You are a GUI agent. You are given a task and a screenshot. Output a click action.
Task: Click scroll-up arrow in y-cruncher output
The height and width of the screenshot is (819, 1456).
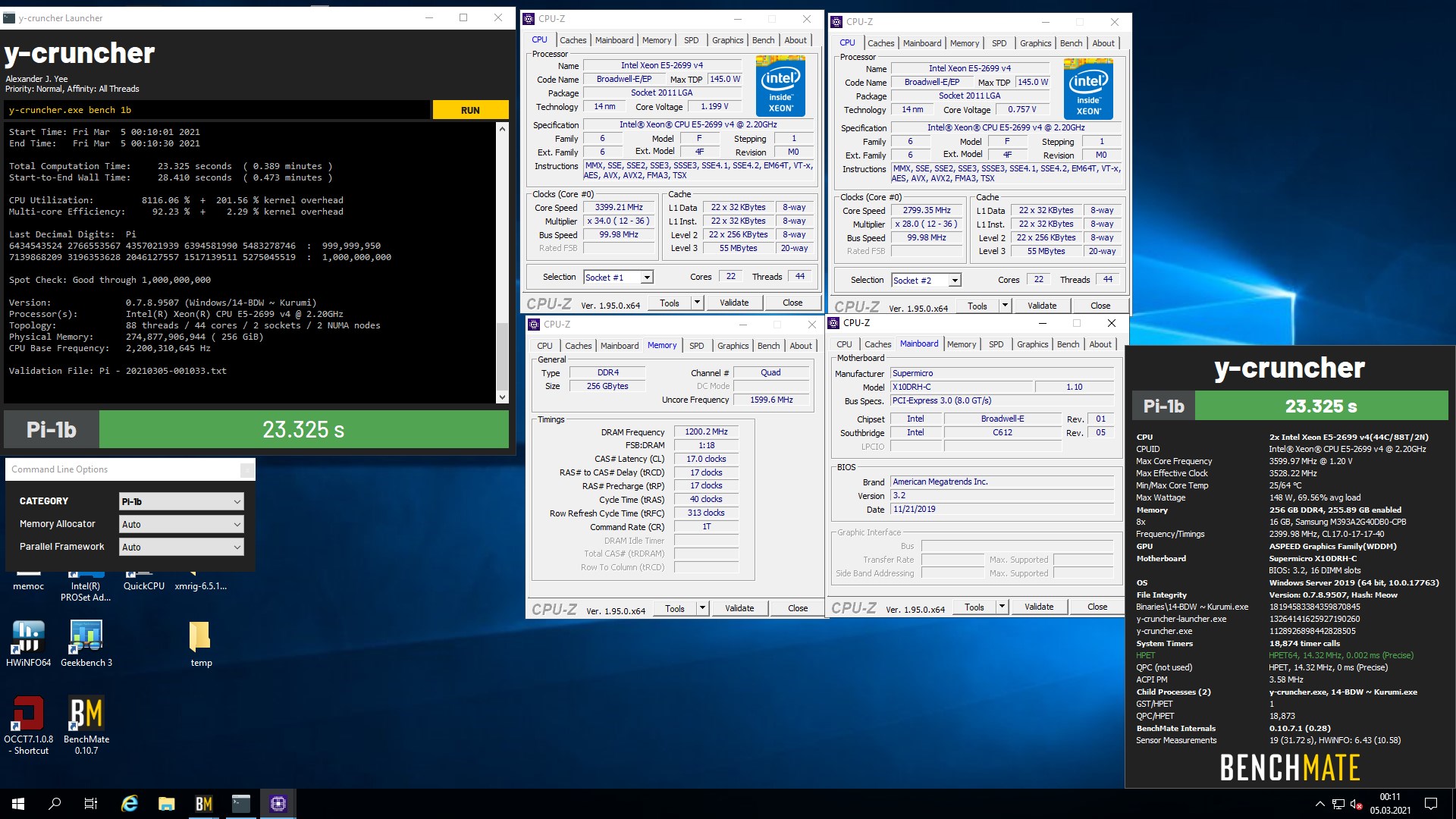[501, 129]
